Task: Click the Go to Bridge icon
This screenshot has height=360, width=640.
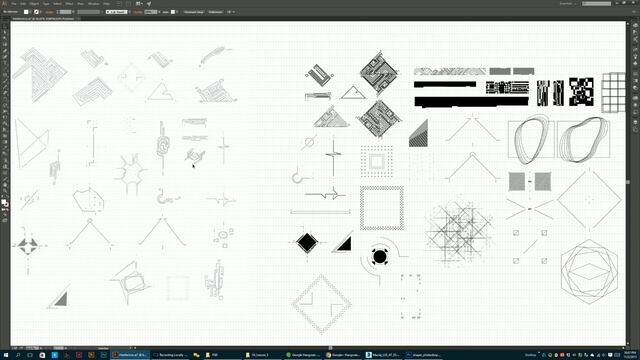Action: 119,4
